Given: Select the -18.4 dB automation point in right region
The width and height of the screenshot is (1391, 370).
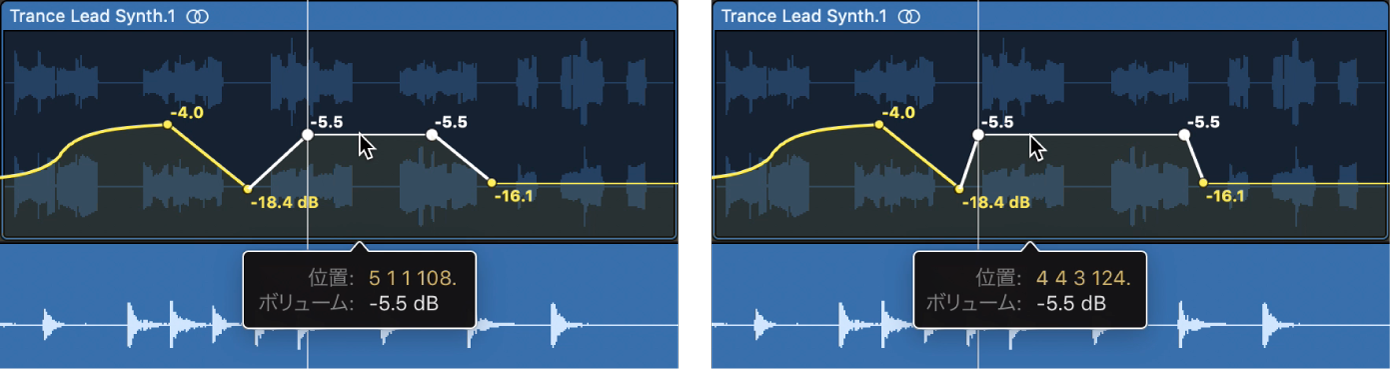Looking at the screenshot, I should (x=959, y=188).
